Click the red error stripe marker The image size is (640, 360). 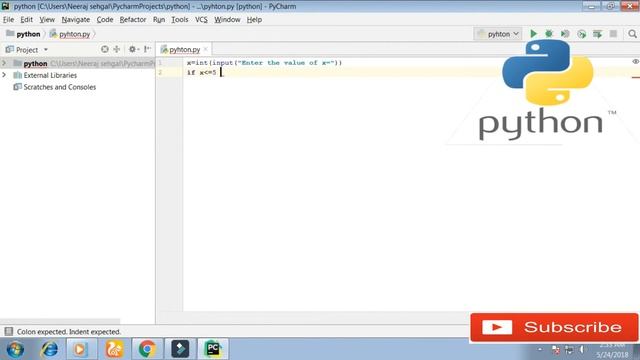tap(636, 77)
